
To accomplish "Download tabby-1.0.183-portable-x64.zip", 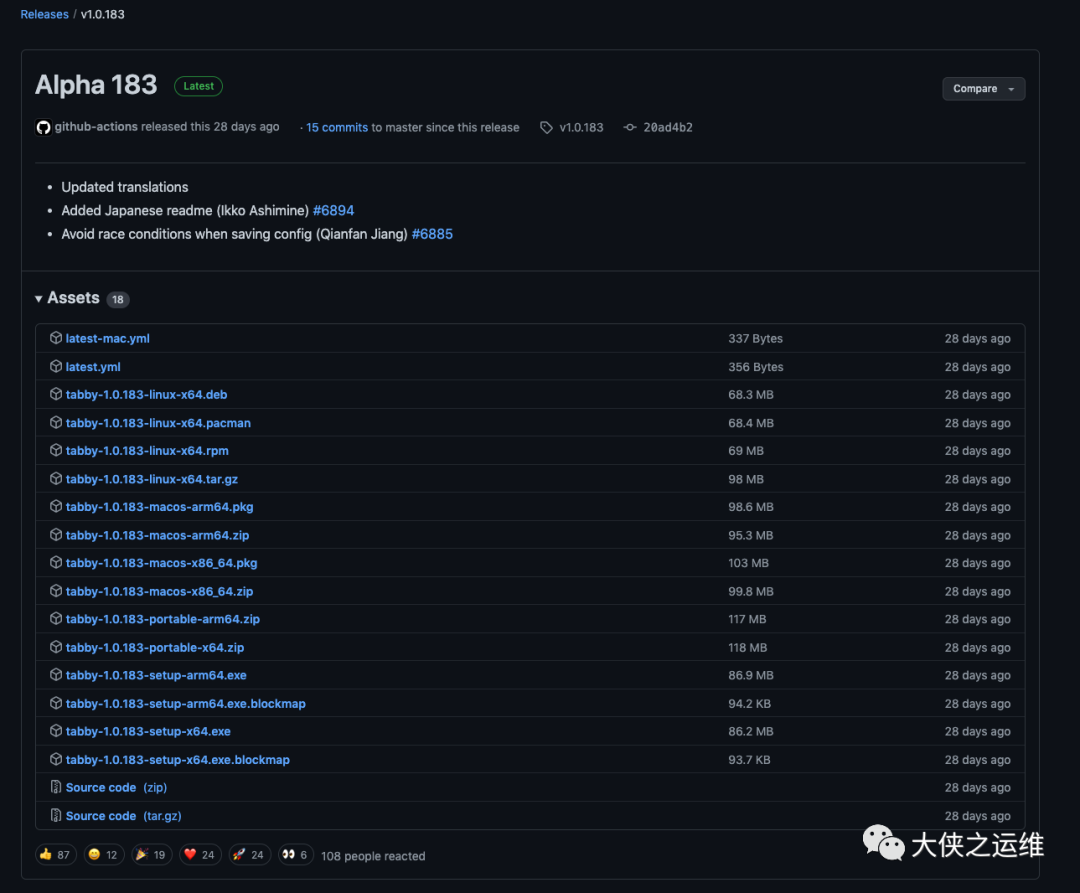I will [x=154, y=648].
